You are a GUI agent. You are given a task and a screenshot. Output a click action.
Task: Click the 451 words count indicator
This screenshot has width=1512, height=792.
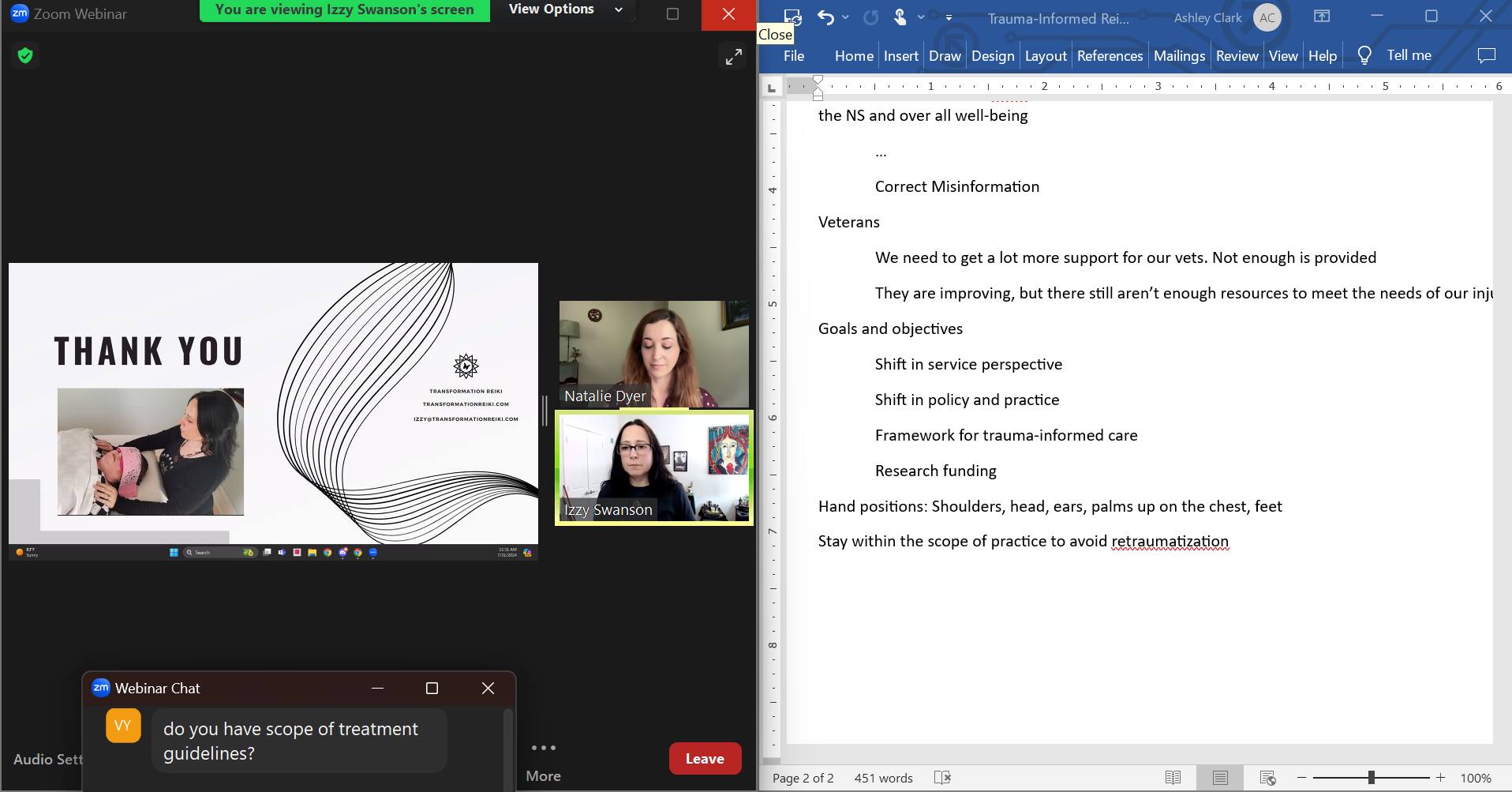click(x=883, y=778)
